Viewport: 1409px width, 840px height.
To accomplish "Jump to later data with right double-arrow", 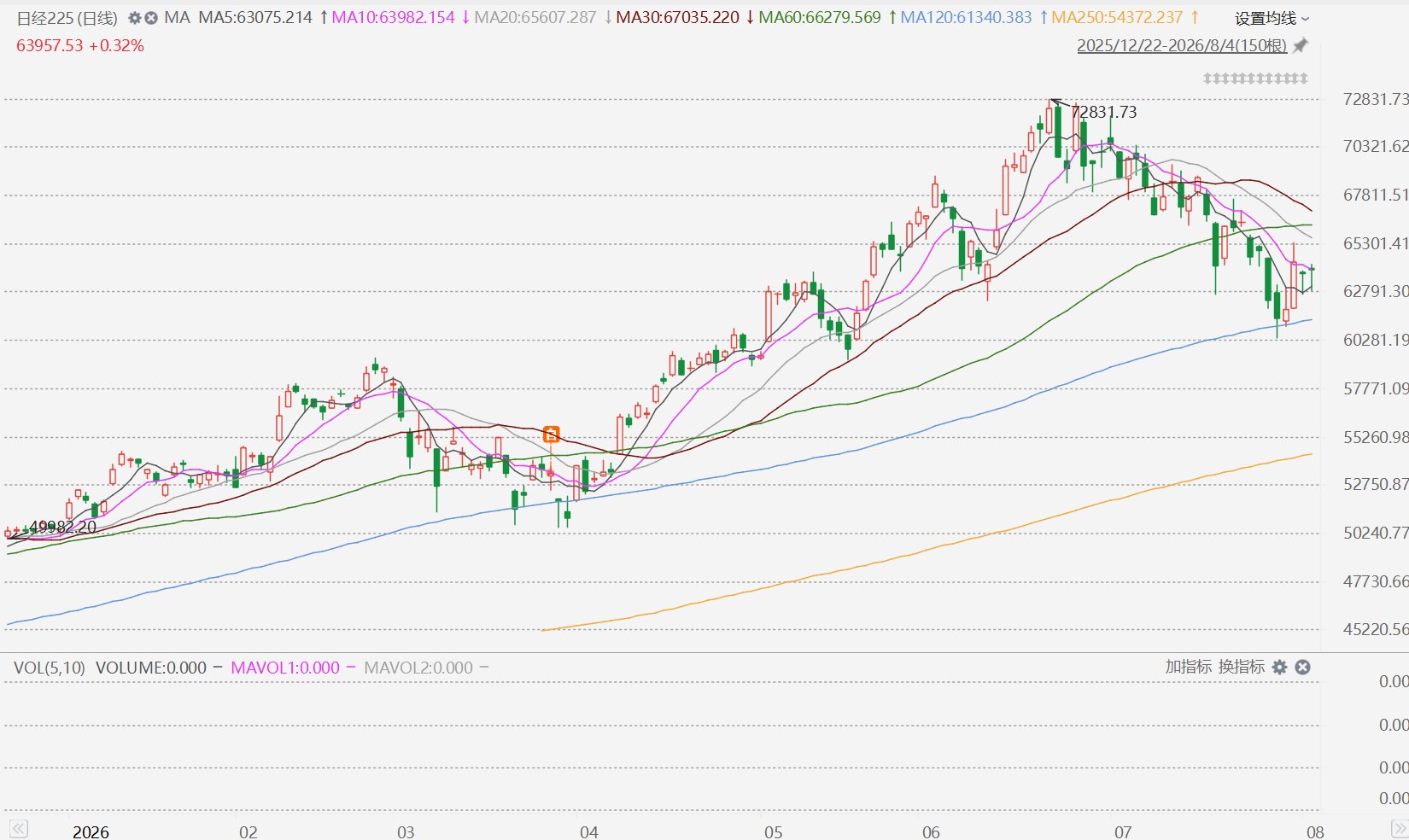I will [x=1399, y=829].
